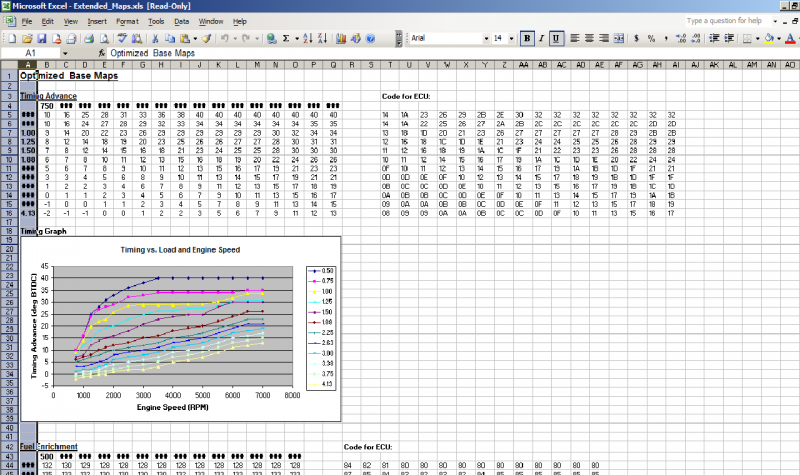Viewport: 800px width, 475px height.
Task: Click the Name Box showing A1
Action: click(x=31, y=53)
